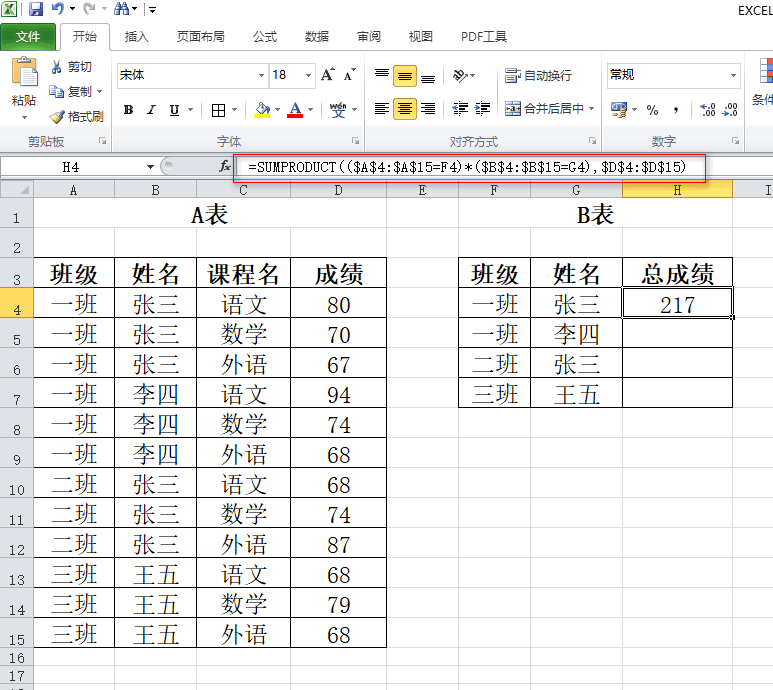Image resolution: width=773 pixels, height=690 pixels.
Task: Toggle Wrap Text (自动换行)
Action: pyautogui.click(x=539, y=75)
